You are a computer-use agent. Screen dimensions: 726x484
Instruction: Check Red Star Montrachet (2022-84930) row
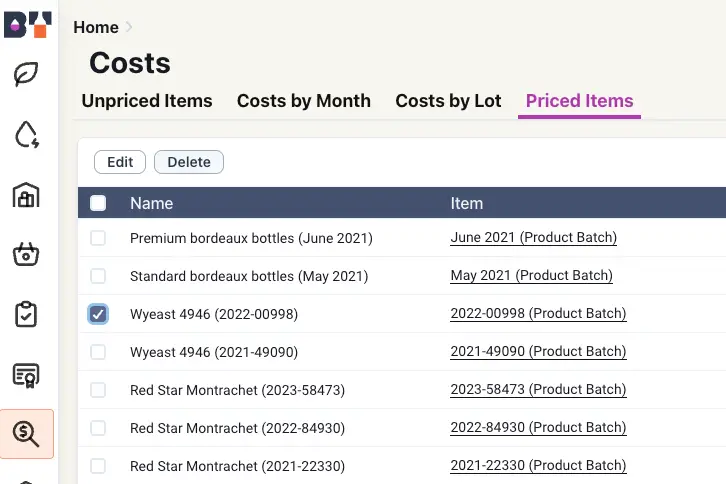(x=98, y=428)
